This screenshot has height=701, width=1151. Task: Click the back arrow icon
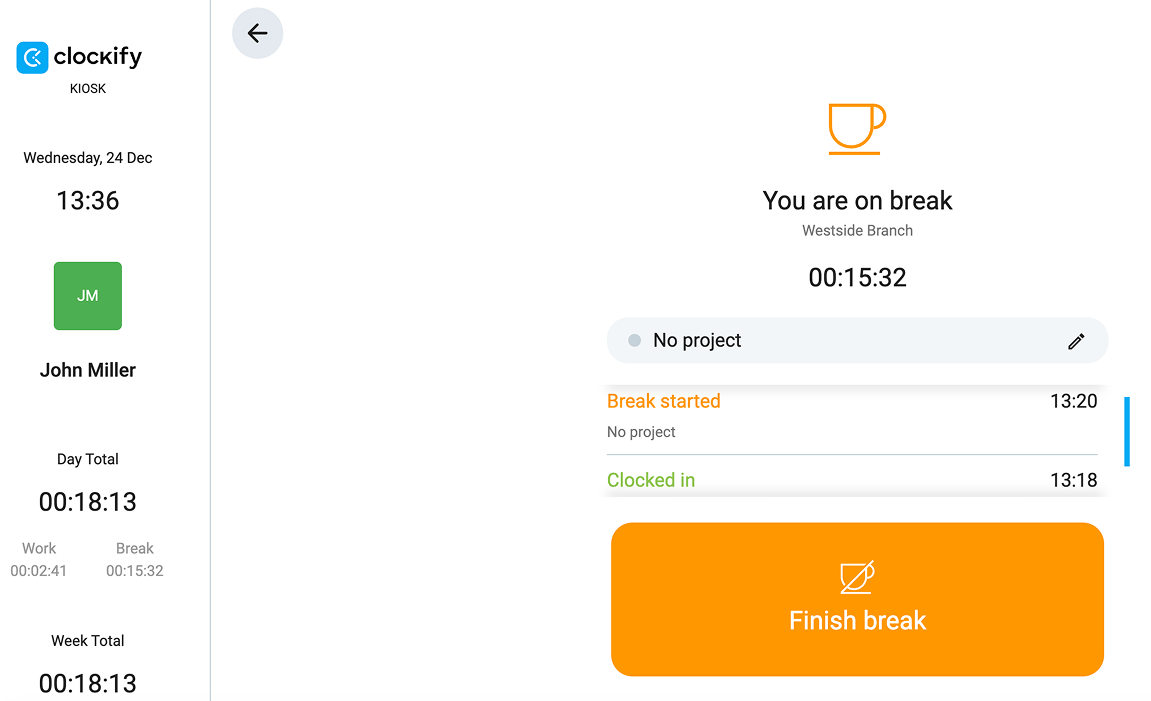pyautogui.click(x=257, y=33)
